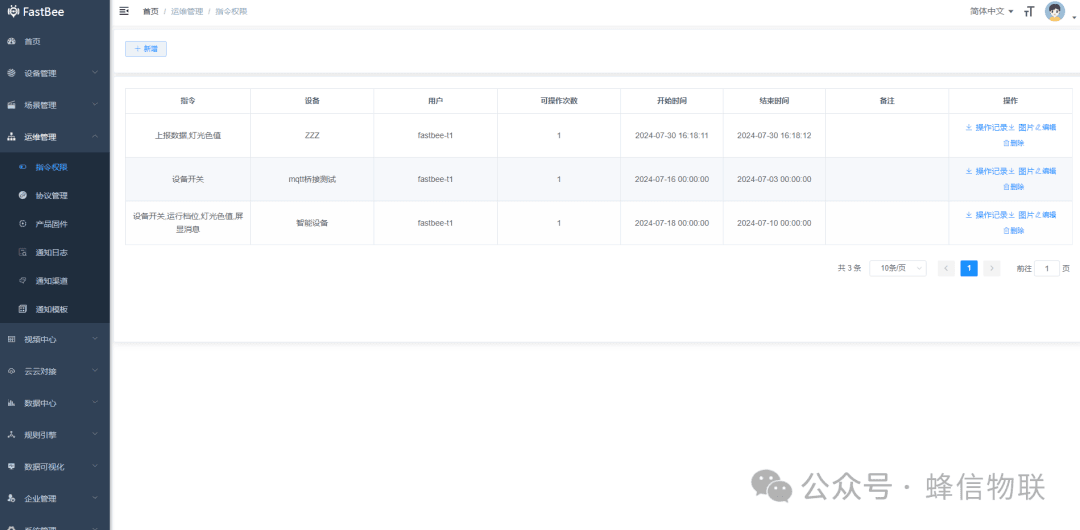This screenshot has height=530, width=1080.
Task: Expand 数据可视化 using its chevron arrow
Action: coord(95,467)
